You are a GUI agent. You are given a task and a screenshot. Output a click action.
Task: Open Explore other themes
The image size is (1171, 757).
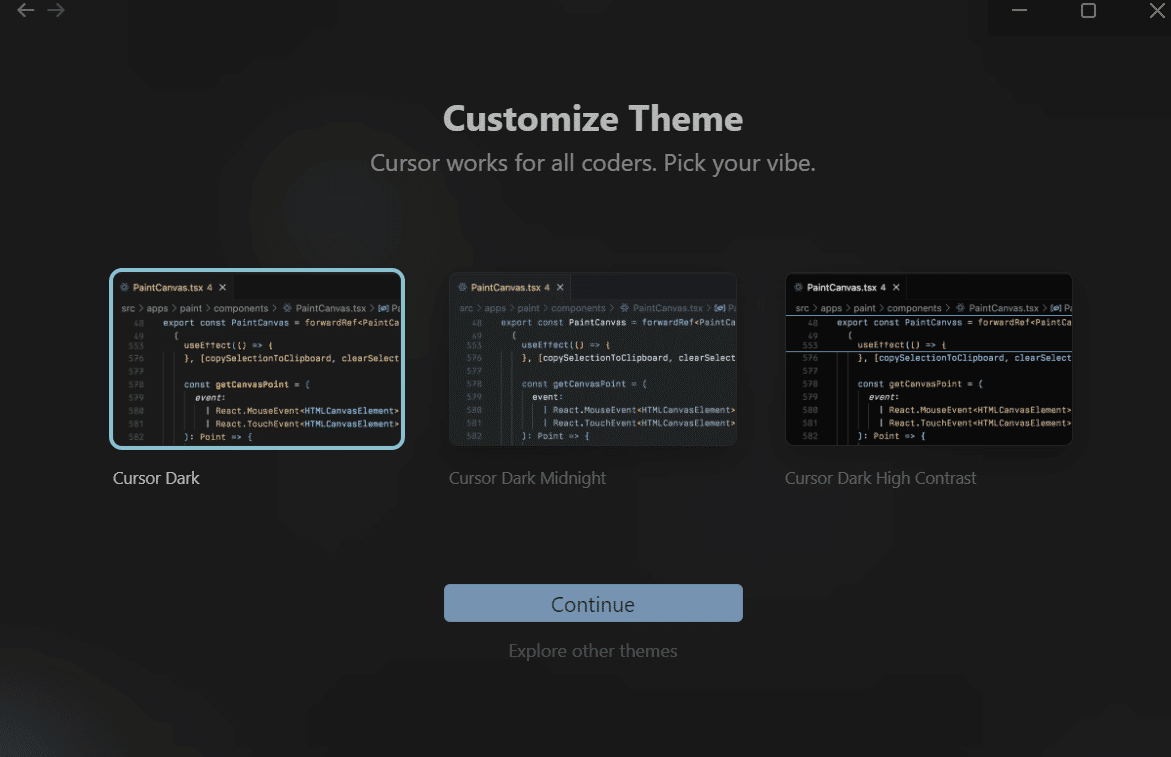coord(593,650)
